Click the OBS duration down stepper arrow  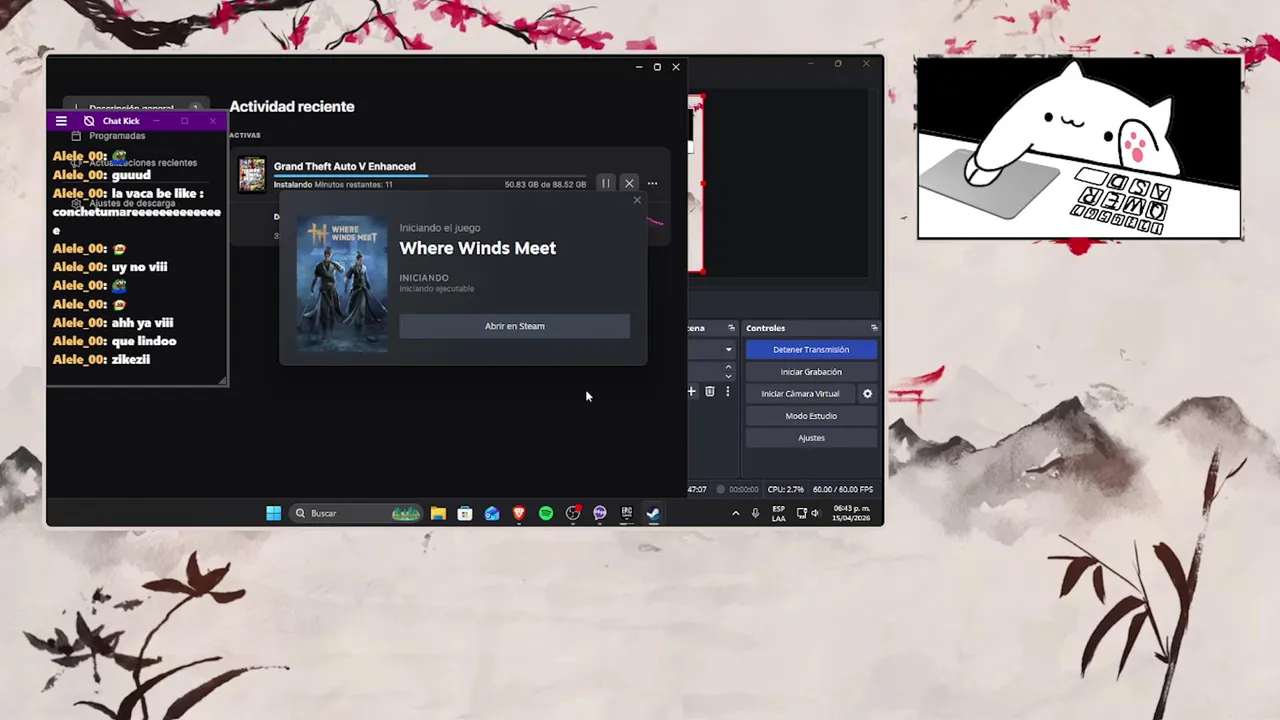pyautogui.click(x=728, y=376)
